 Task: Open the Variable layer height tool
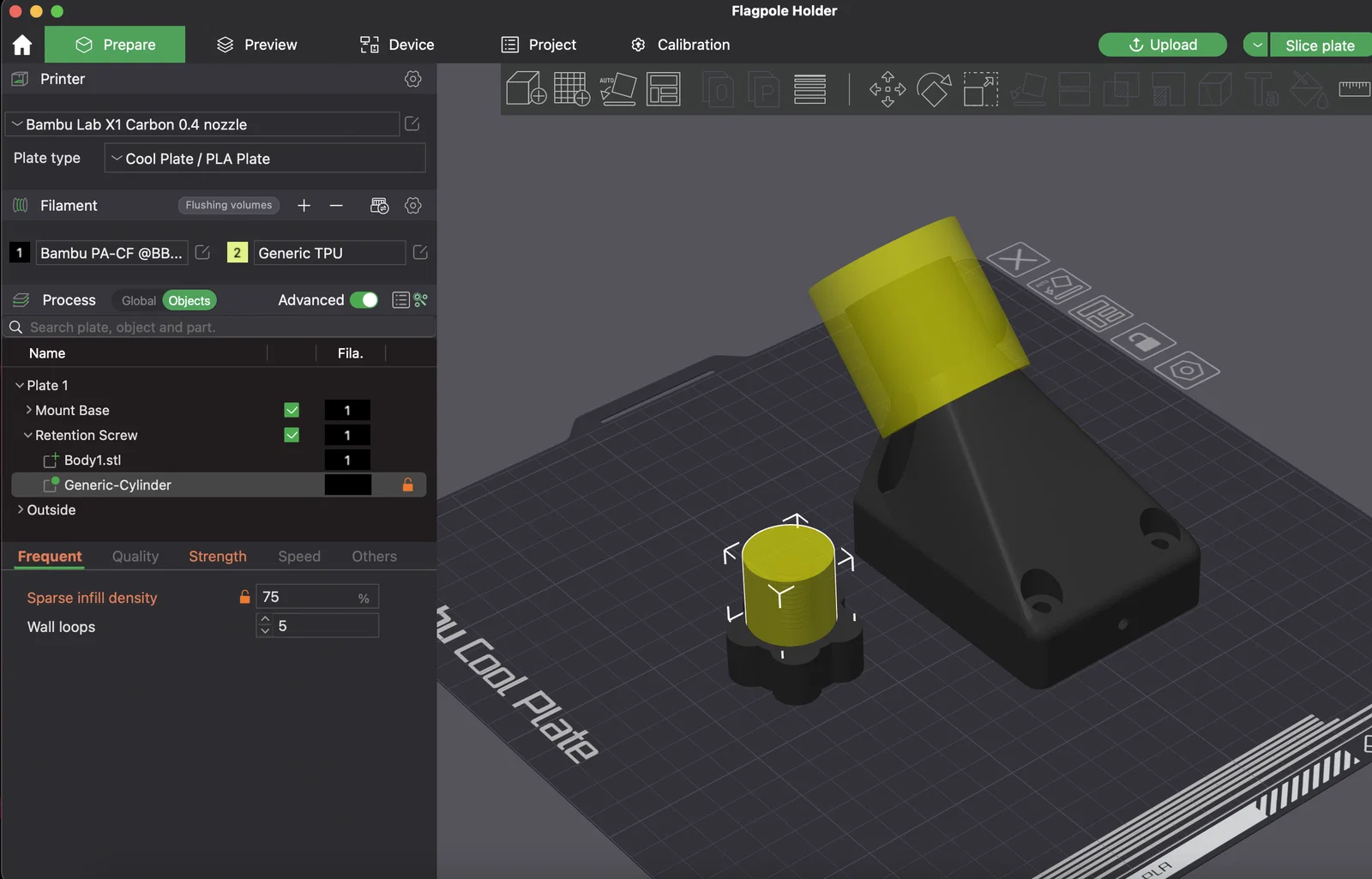[x=809, y=89]
